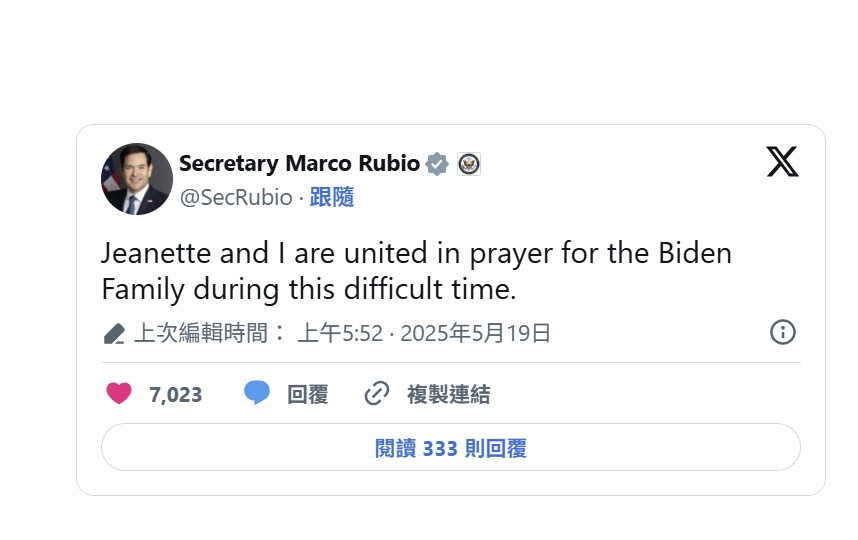Click the tweet text about the Biden Family
The image size is (858, 540).
pyautogui.click(x=416, y=271)
